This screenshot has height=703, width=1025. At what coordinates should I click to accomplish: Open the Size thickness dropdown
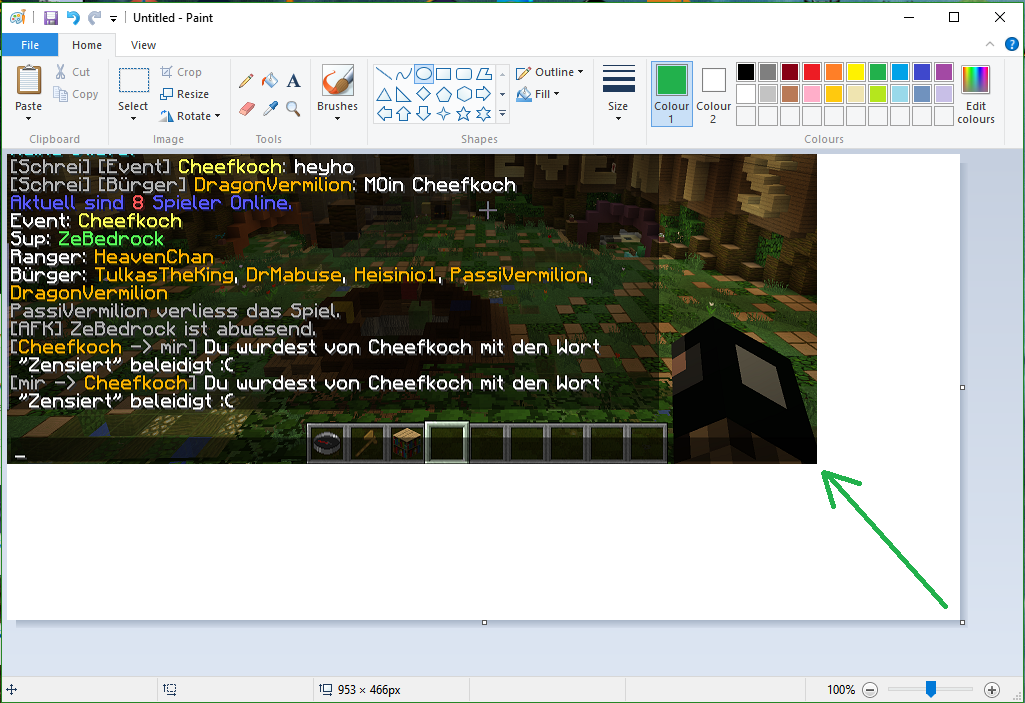618,93
